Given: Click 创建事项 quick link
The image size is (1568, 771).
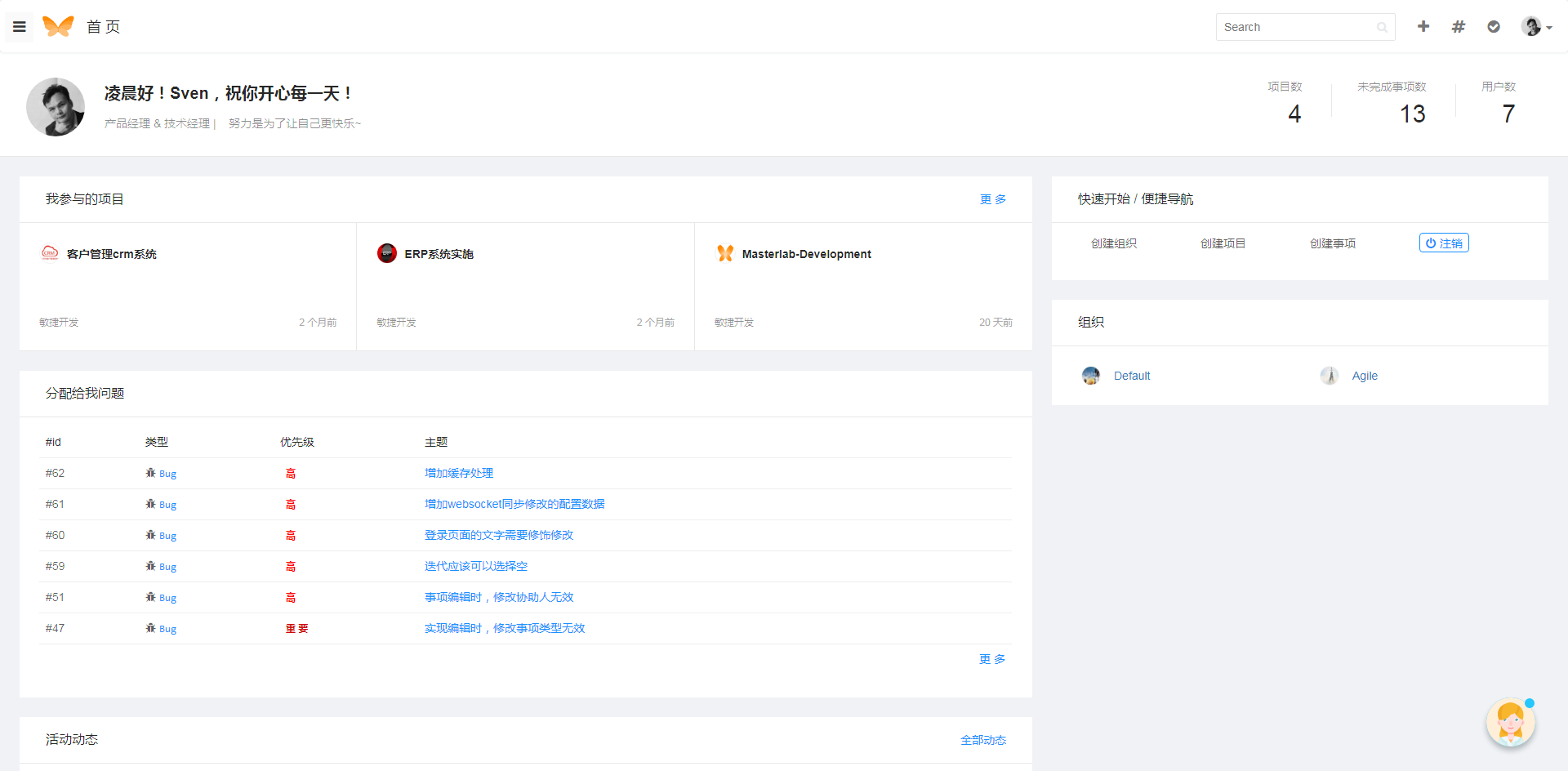Looking at the screenshot, I should (1333, 243).
